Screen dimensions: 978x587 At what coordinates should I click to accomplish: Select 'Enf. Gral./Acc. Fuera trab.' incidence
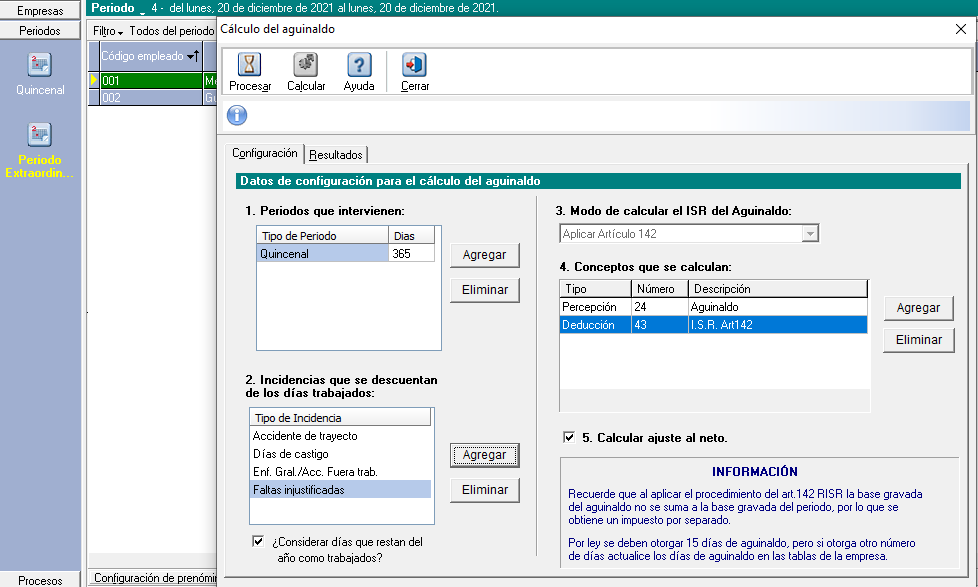[x=341, y=472]
